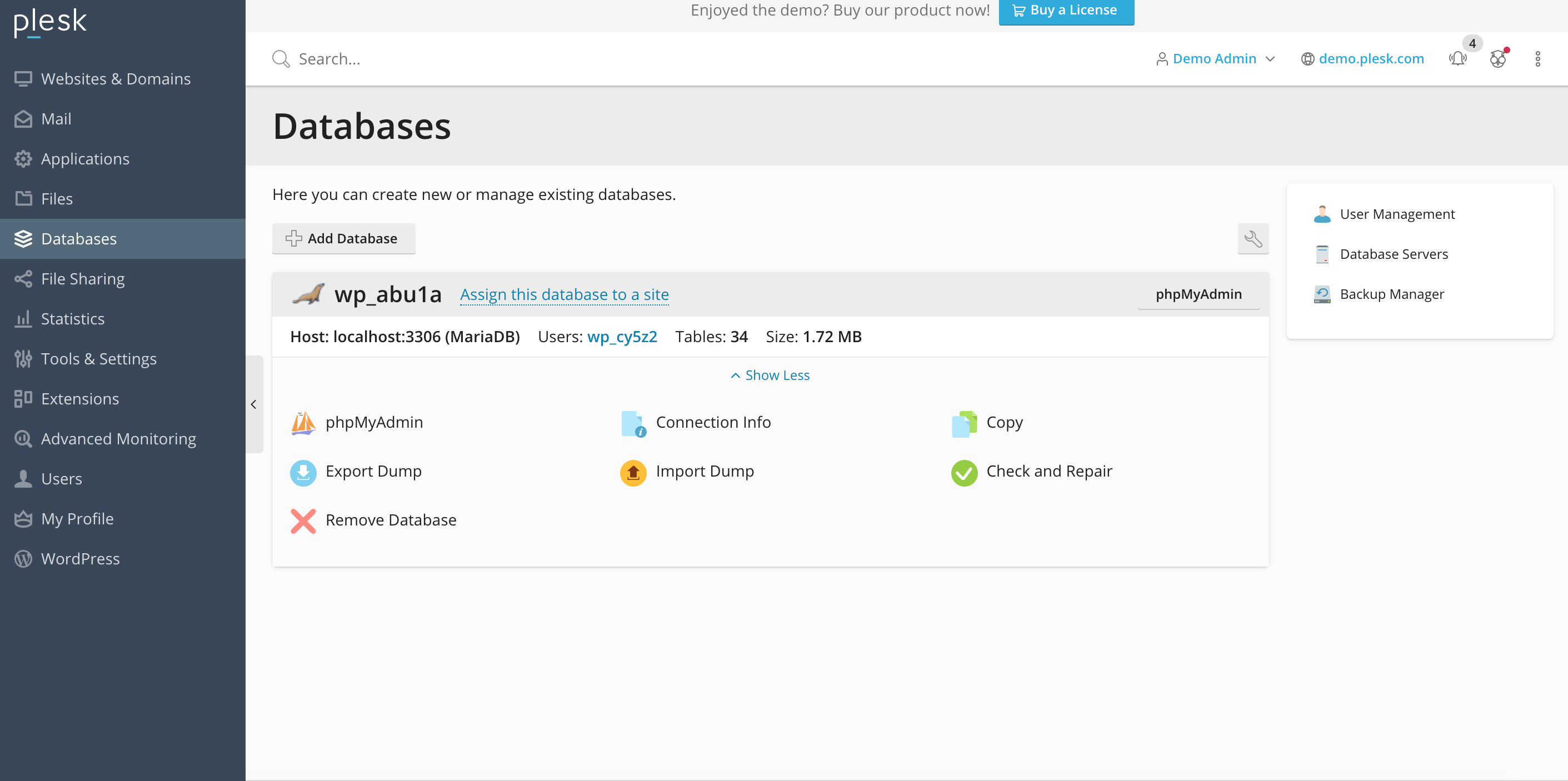Select Remove Database
This screenshot has width=1568, height=781.
(x=391, y=520)
